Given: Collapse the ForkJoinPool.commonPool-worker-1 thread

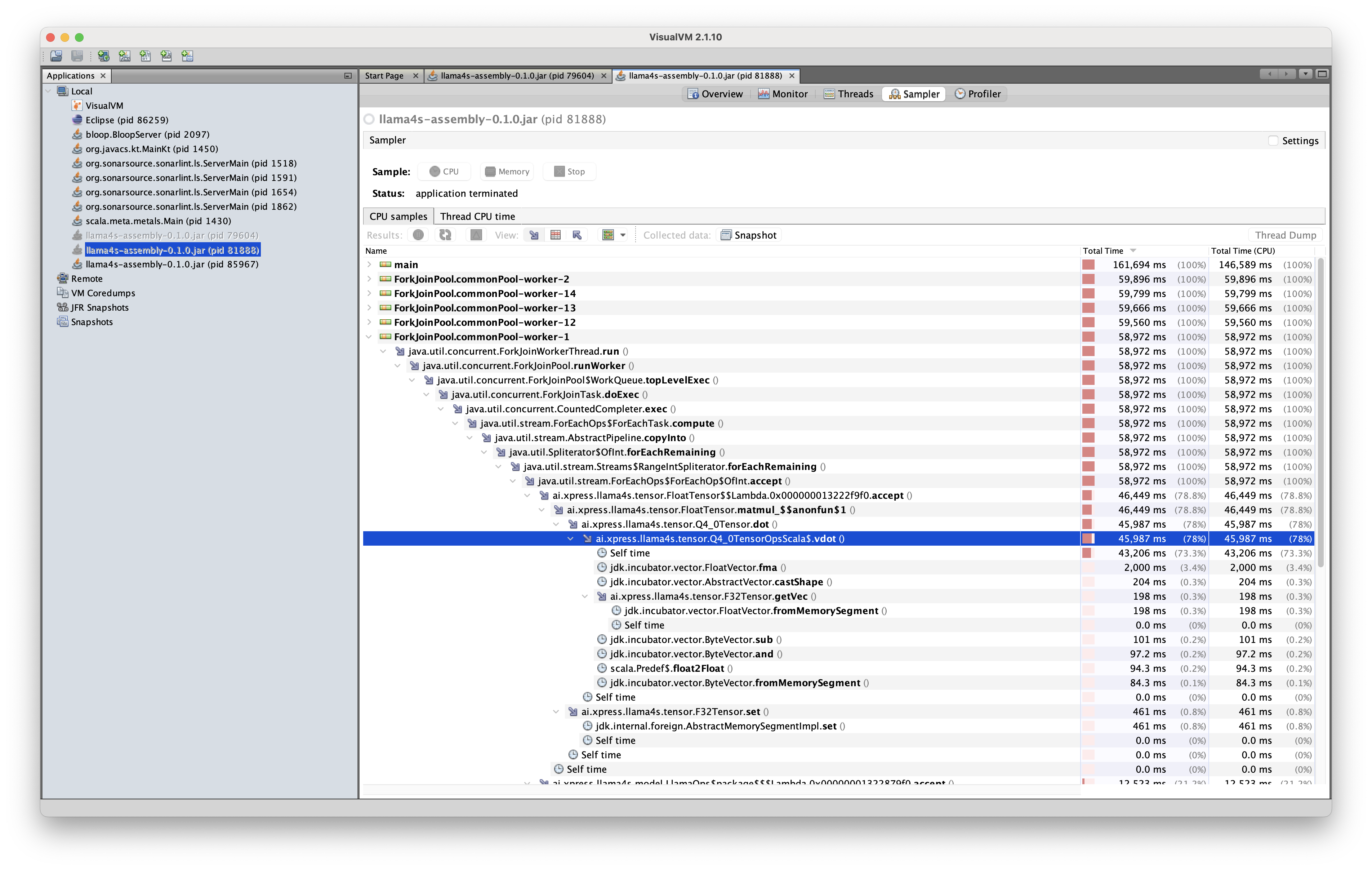Looking at the screenshot, I should [x=369, y=337].
